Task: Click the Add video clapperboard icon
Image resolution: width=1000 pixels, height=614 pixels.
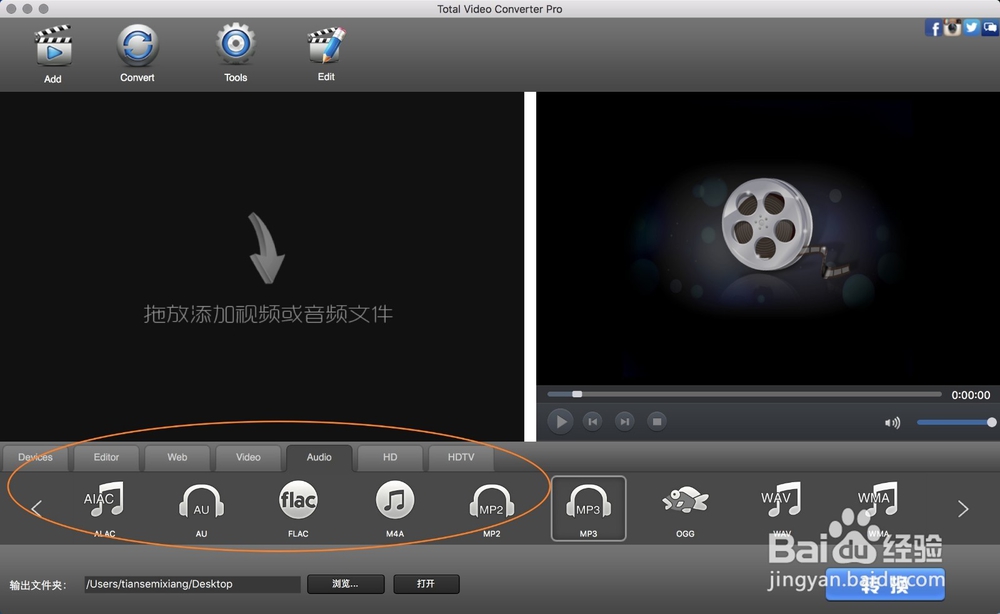Action: (x=53, y=46)
